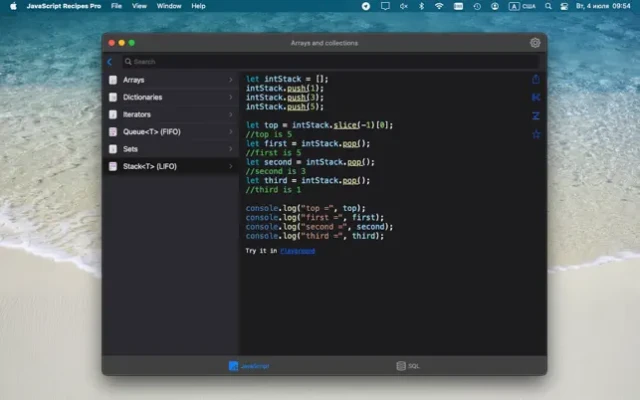Expand the Arrays row chevron
Image resolution: width=640 pixels, height=400 pixels.
tap(231, 80)
